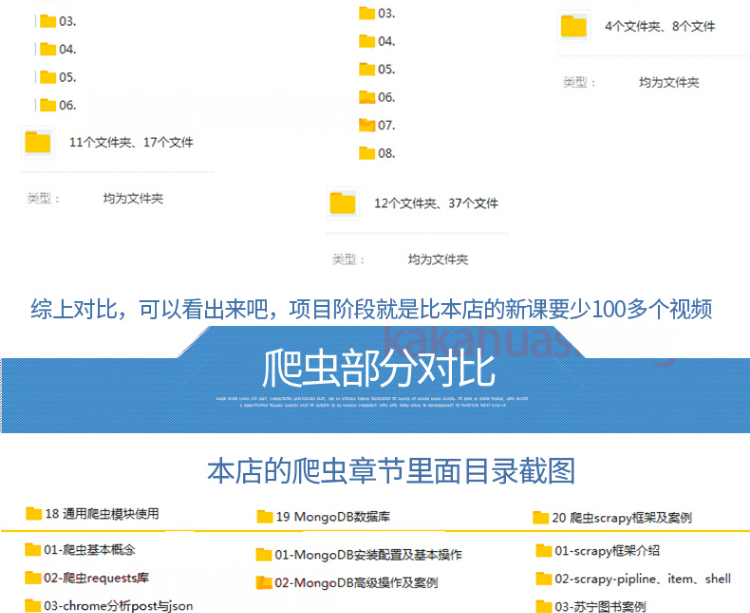Click the large folder icon beside 12个文件夹、37个文件
Viewport: 750px width, 613px height.
point(342,203)
